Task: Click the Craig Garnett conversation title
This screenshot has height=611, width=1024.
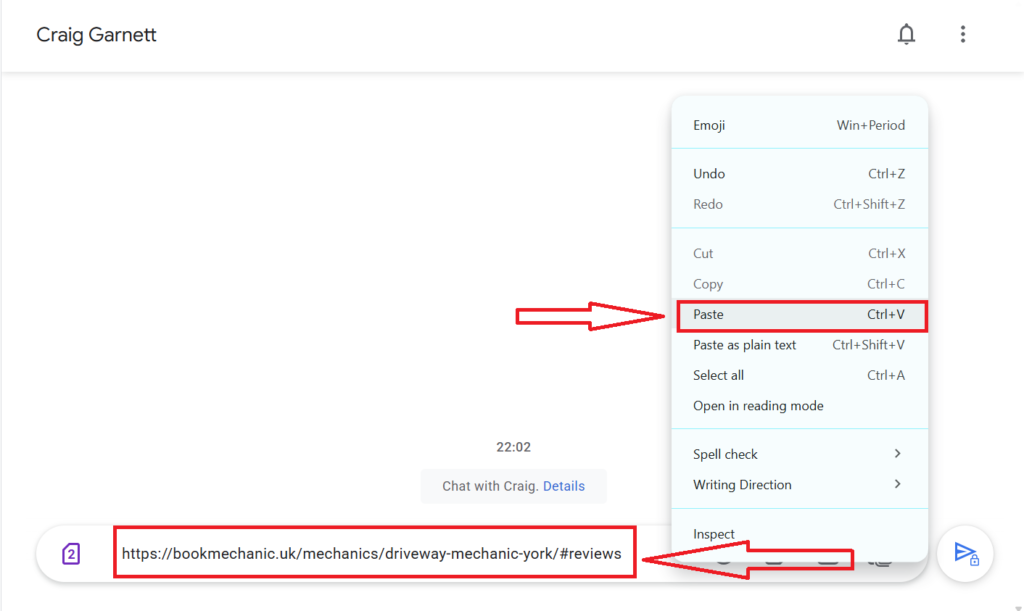Action: click(x=97, y=35)
